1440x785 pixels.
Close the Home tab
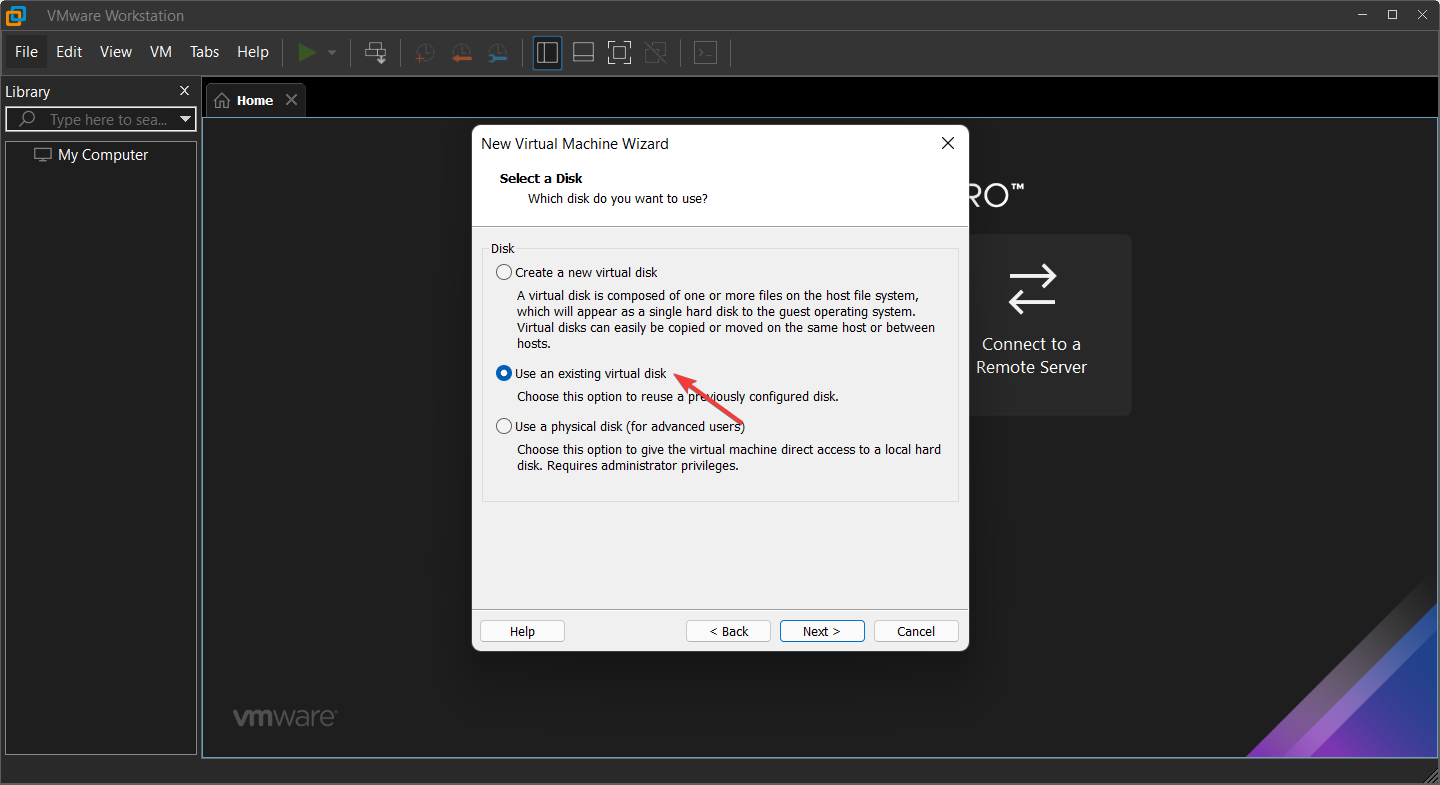click(x=291, y=100)
